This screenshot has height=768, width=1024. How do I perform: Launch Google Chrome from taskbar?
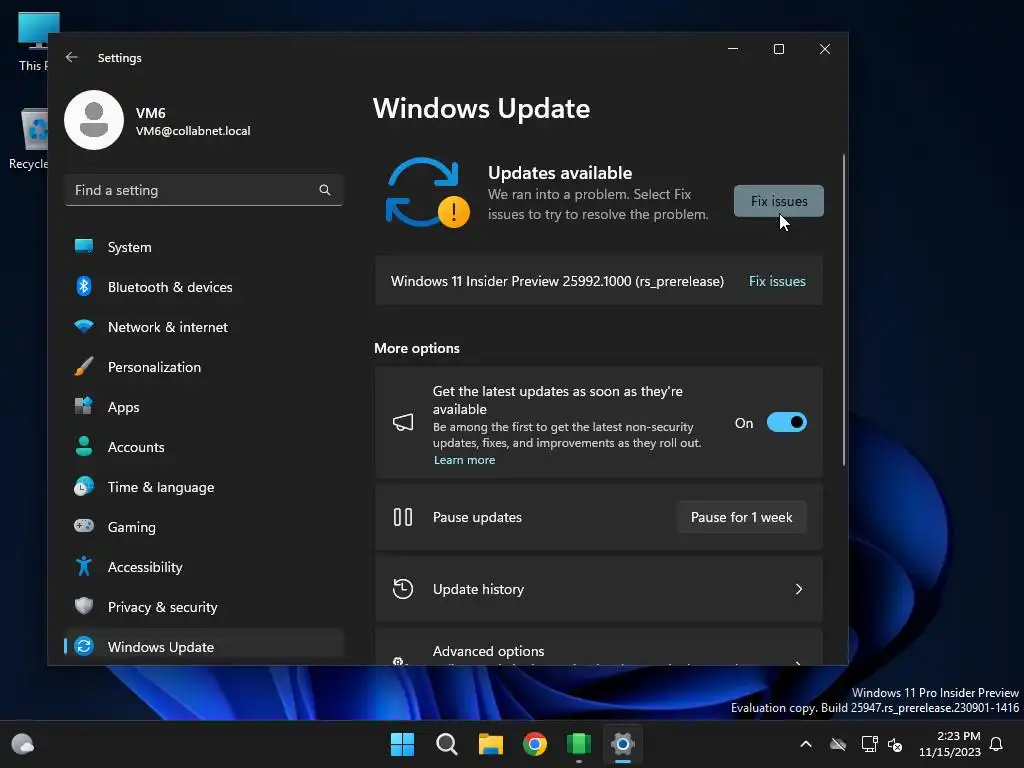[x=535, y=744]
